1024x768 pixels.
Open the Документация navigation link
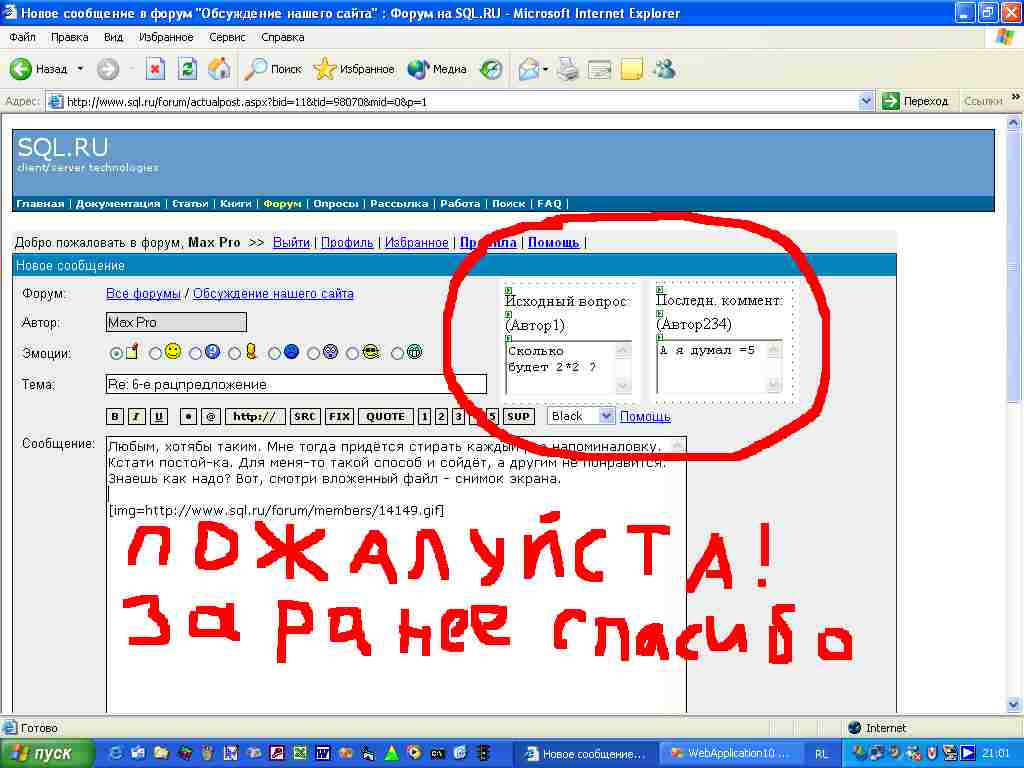118,204
